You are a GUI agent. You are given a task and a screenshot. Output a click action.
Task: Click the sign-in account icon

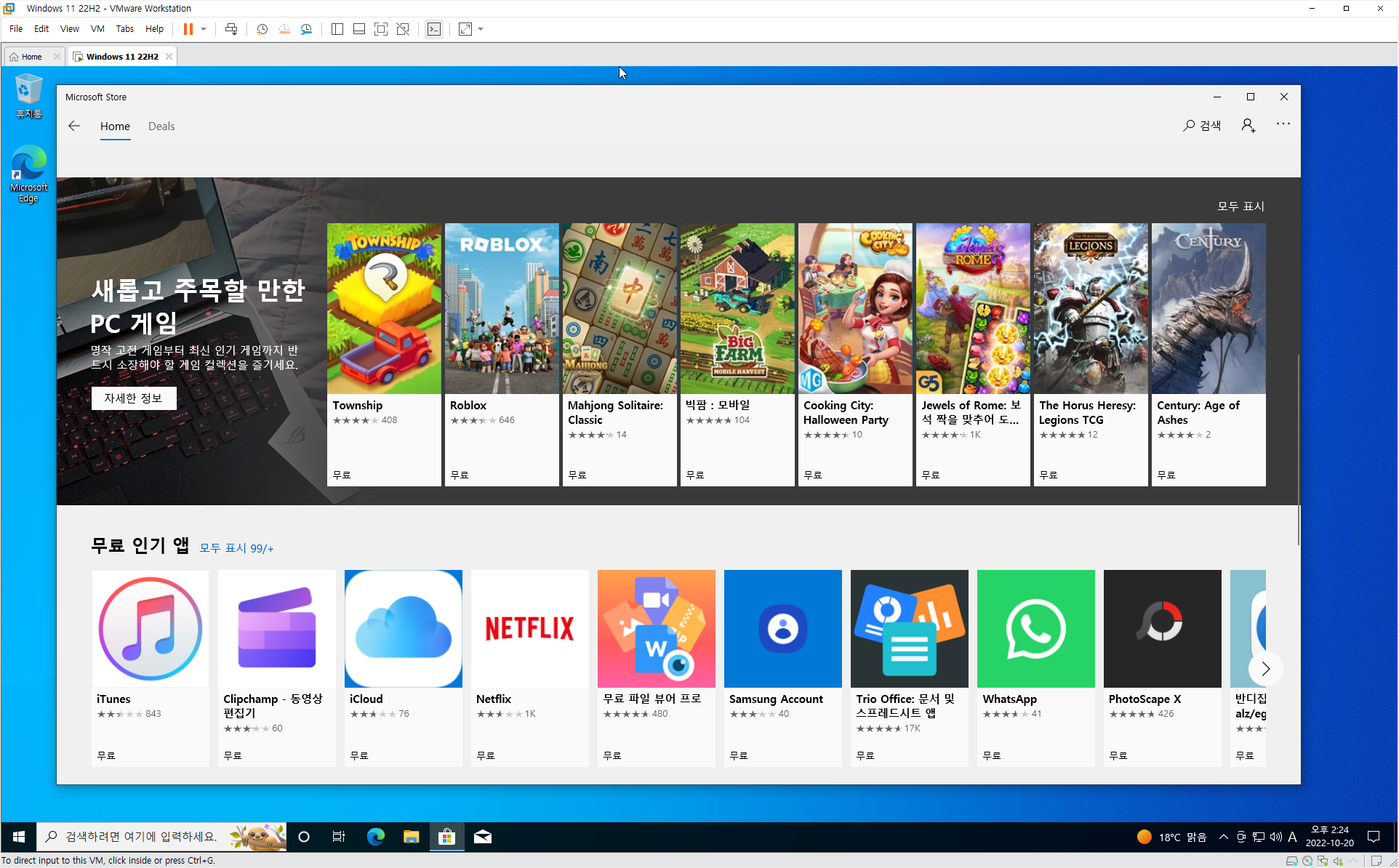click(1248, 126)
